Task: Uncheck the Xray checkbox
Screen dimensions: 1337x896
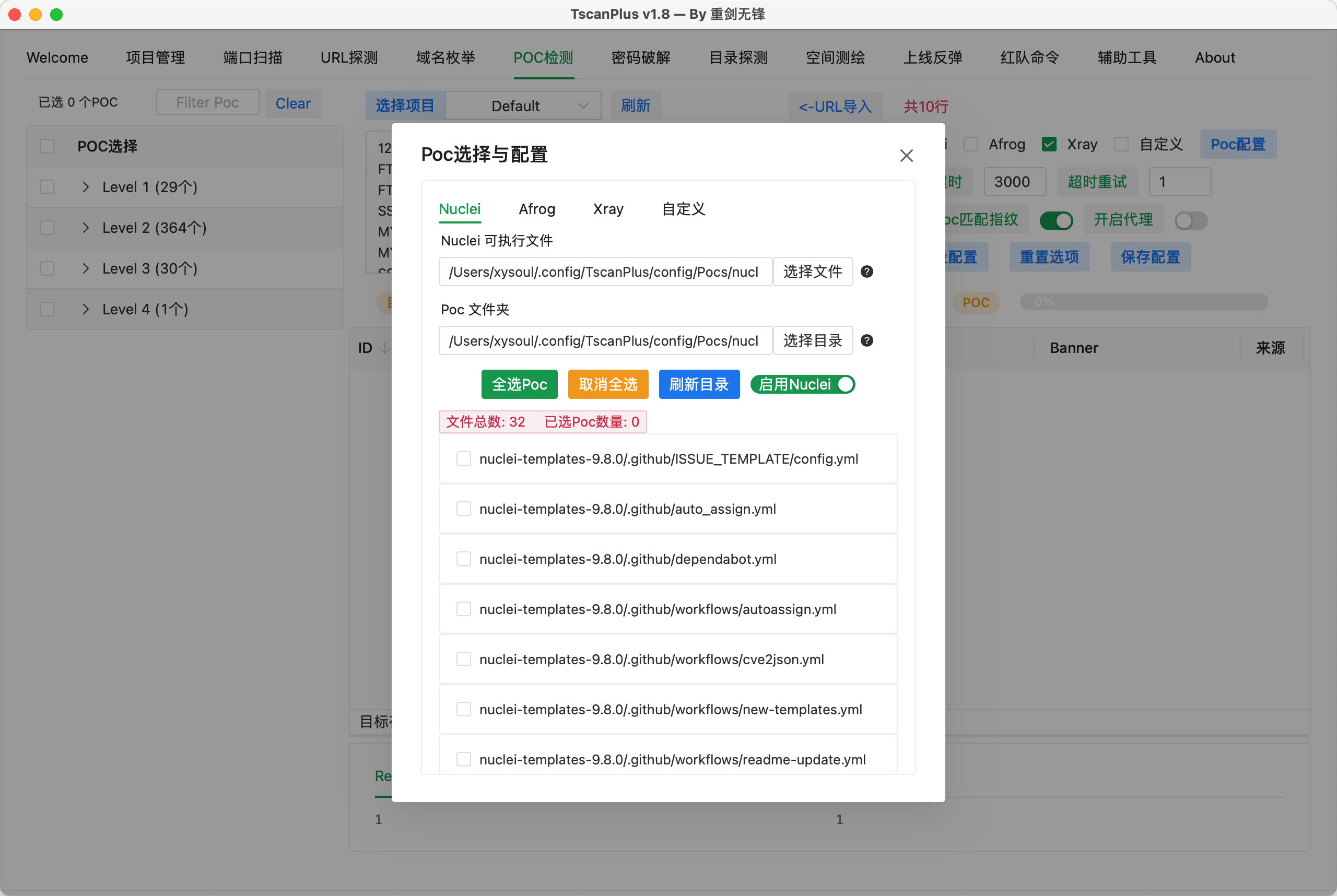Action: [x=1049, y=144]
